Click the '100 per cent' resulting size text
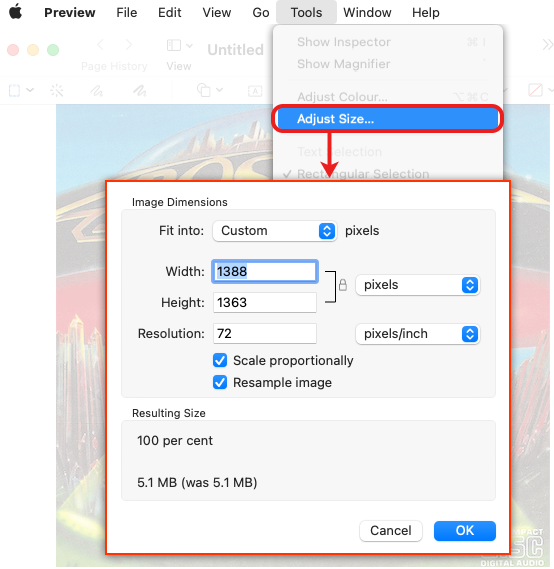Viewport: 554px width, 569px height. coord(175,441)
